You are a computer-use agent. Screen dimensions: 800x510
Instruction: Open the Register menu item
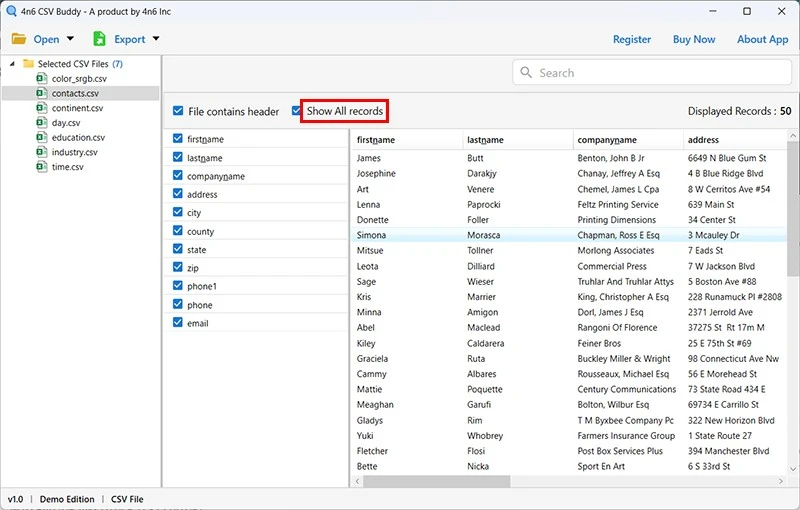[631, 40]
